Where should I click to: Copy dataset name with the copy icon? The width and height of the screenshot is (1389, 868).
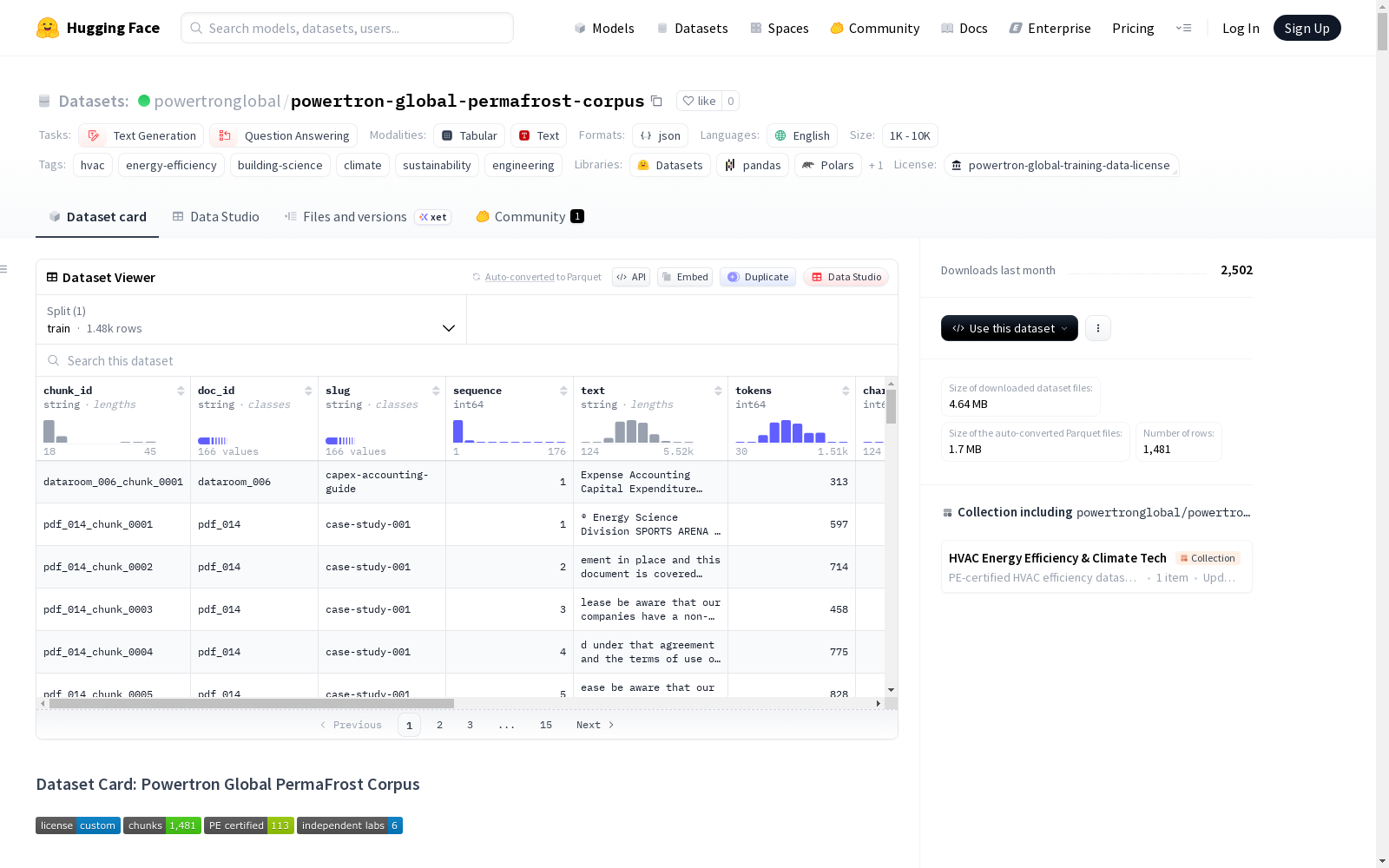[x=657, y=101]
